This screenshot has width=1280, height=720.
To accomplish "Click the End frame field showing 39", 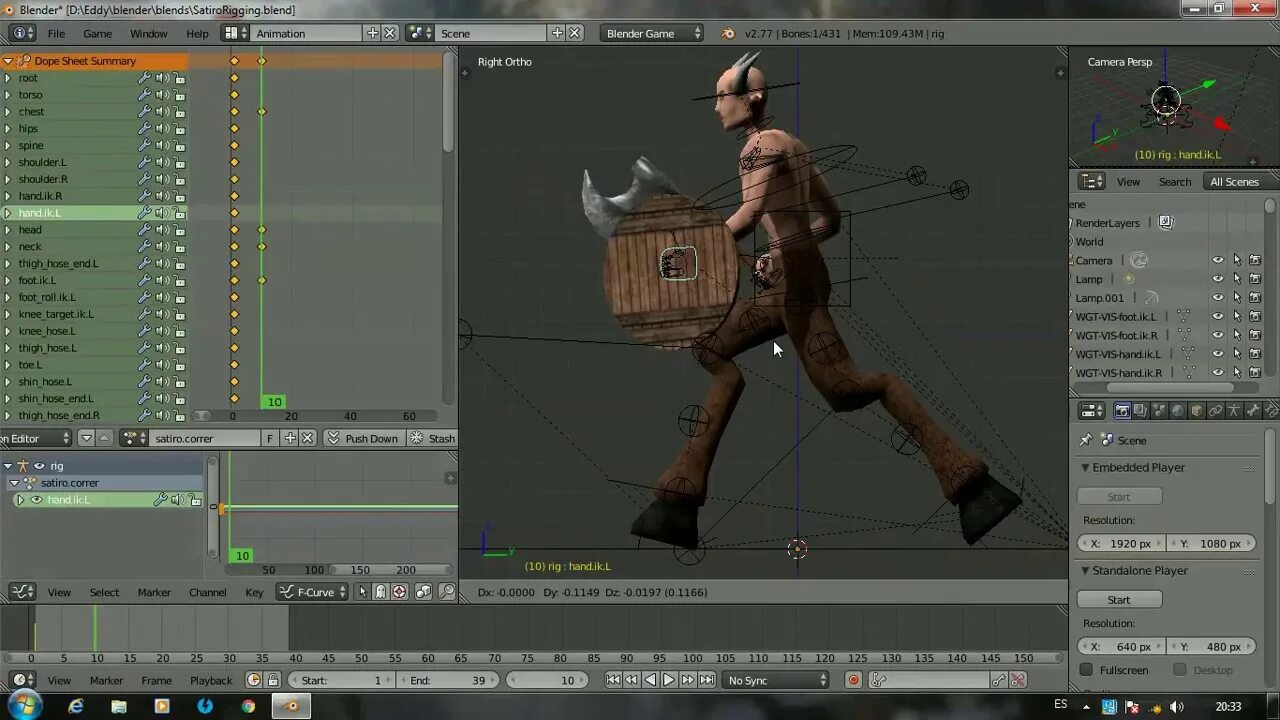I will pyautogui.click(x=448, y=680).
